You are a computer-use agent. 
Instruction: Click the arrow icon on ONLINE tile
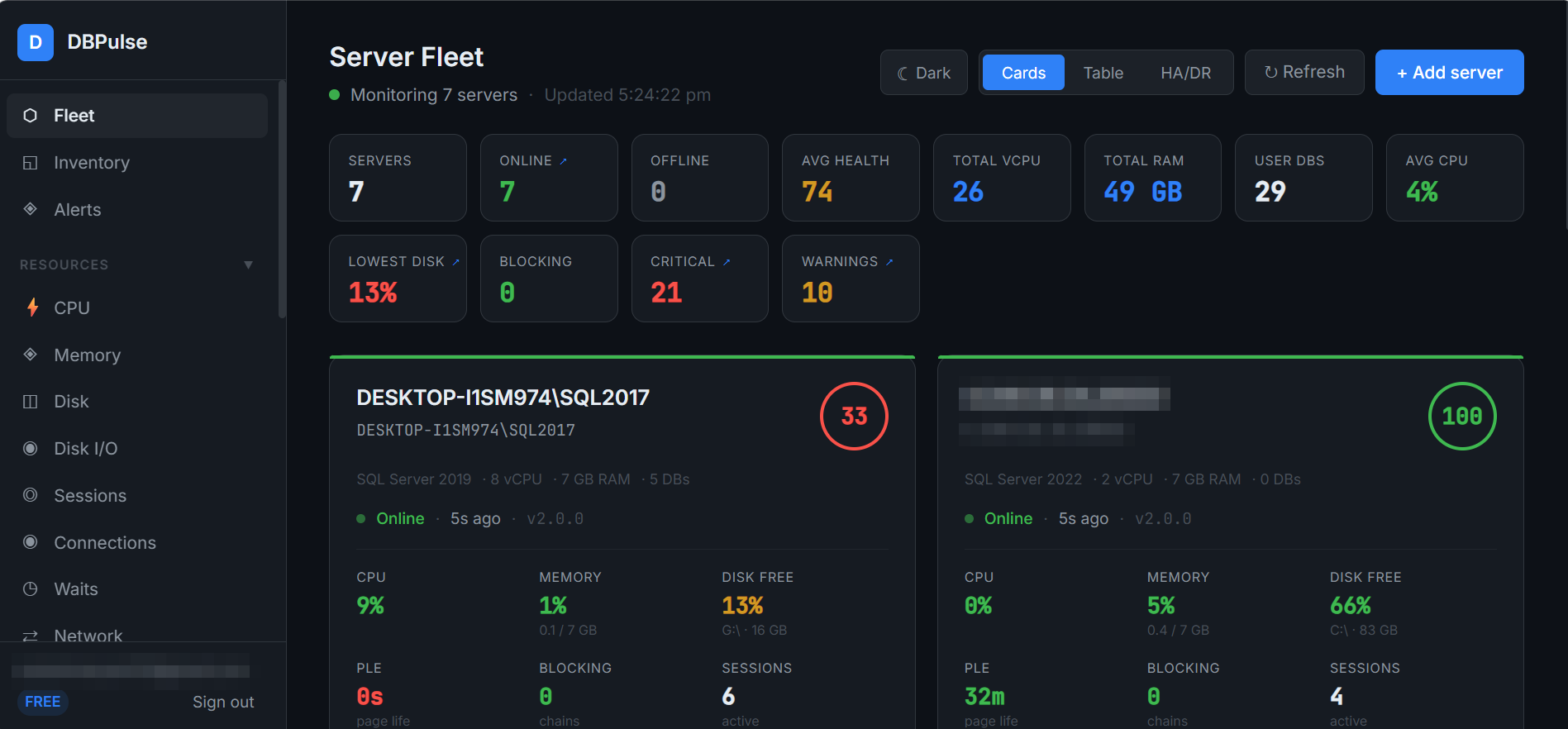pyautogui.click(x=563, y=161)
